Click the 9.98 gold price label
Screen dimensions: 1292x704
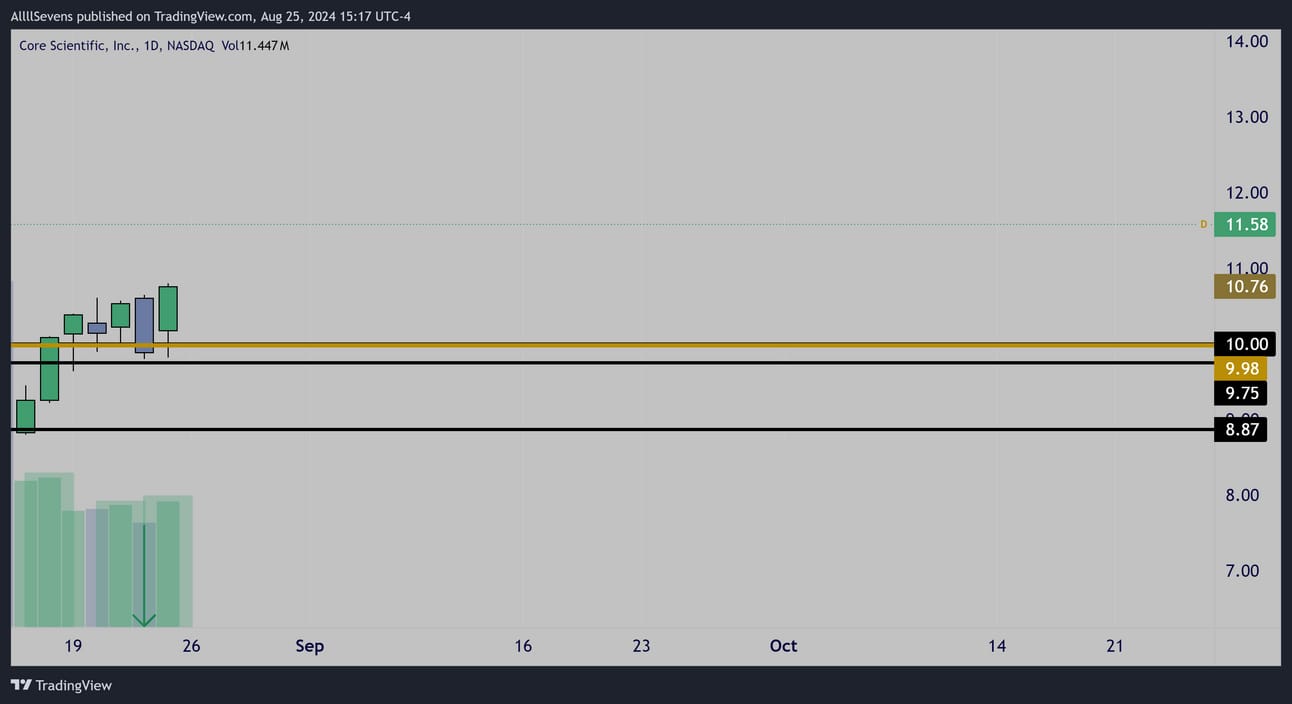tap(1240, 369)
